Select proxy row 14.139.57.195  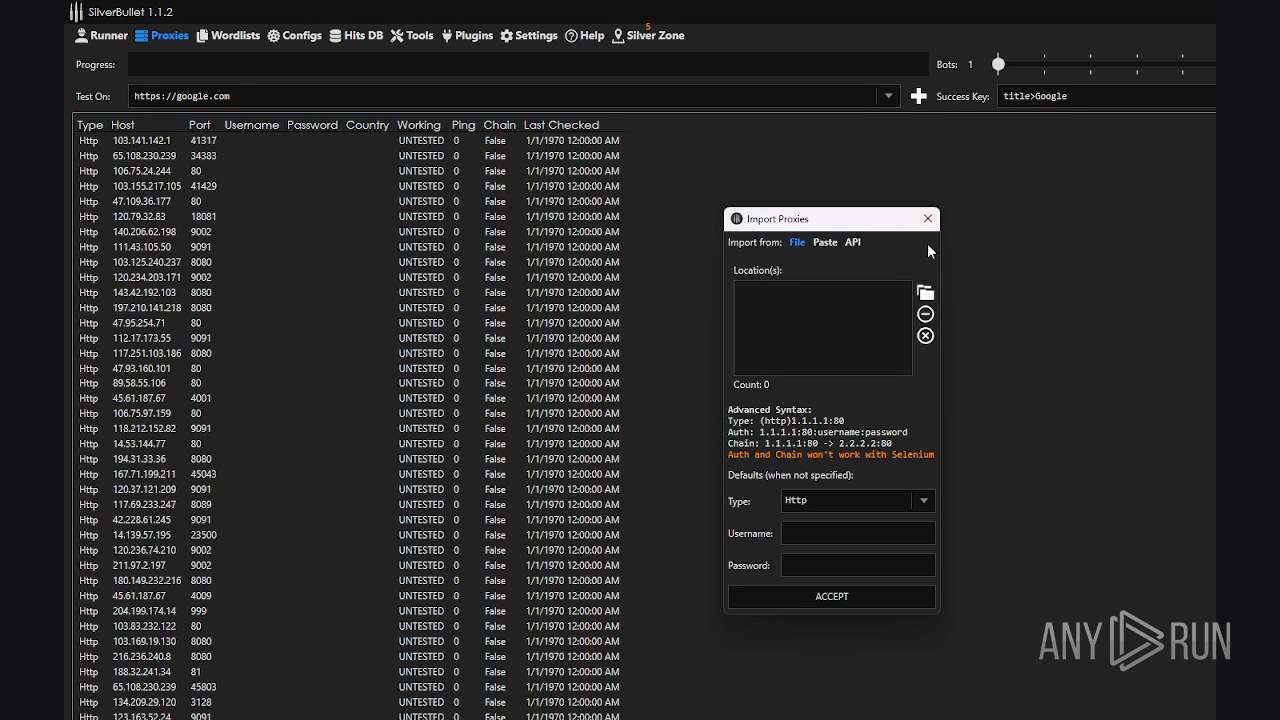point(349,535)
